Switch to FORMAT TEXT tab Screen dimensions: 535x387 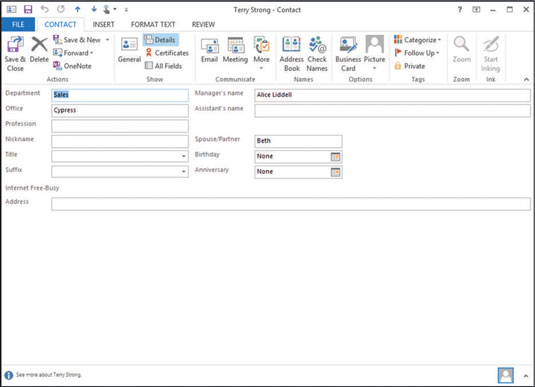[153, 25]
